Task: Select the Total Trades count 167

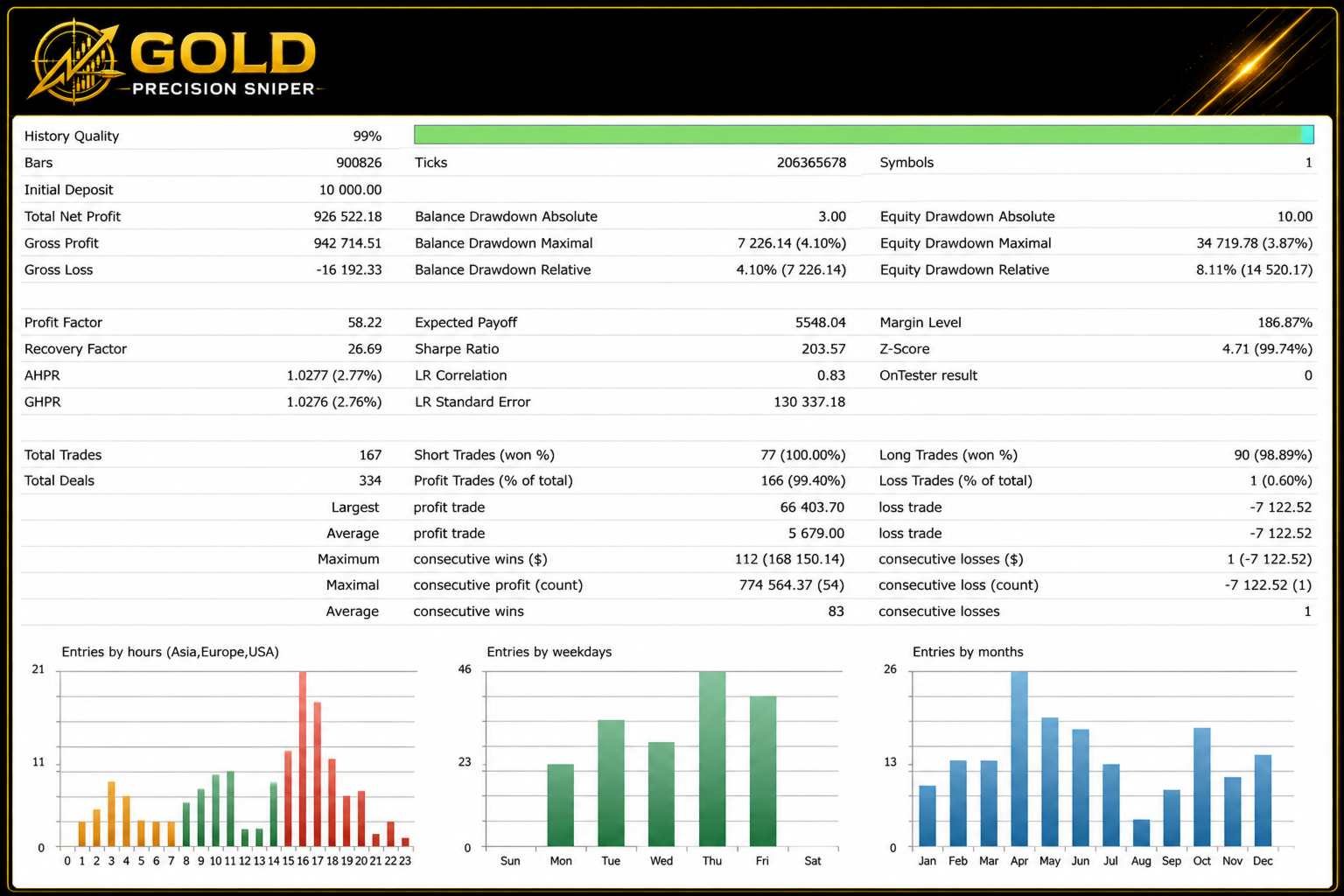Action: click(x=370, y=455)
